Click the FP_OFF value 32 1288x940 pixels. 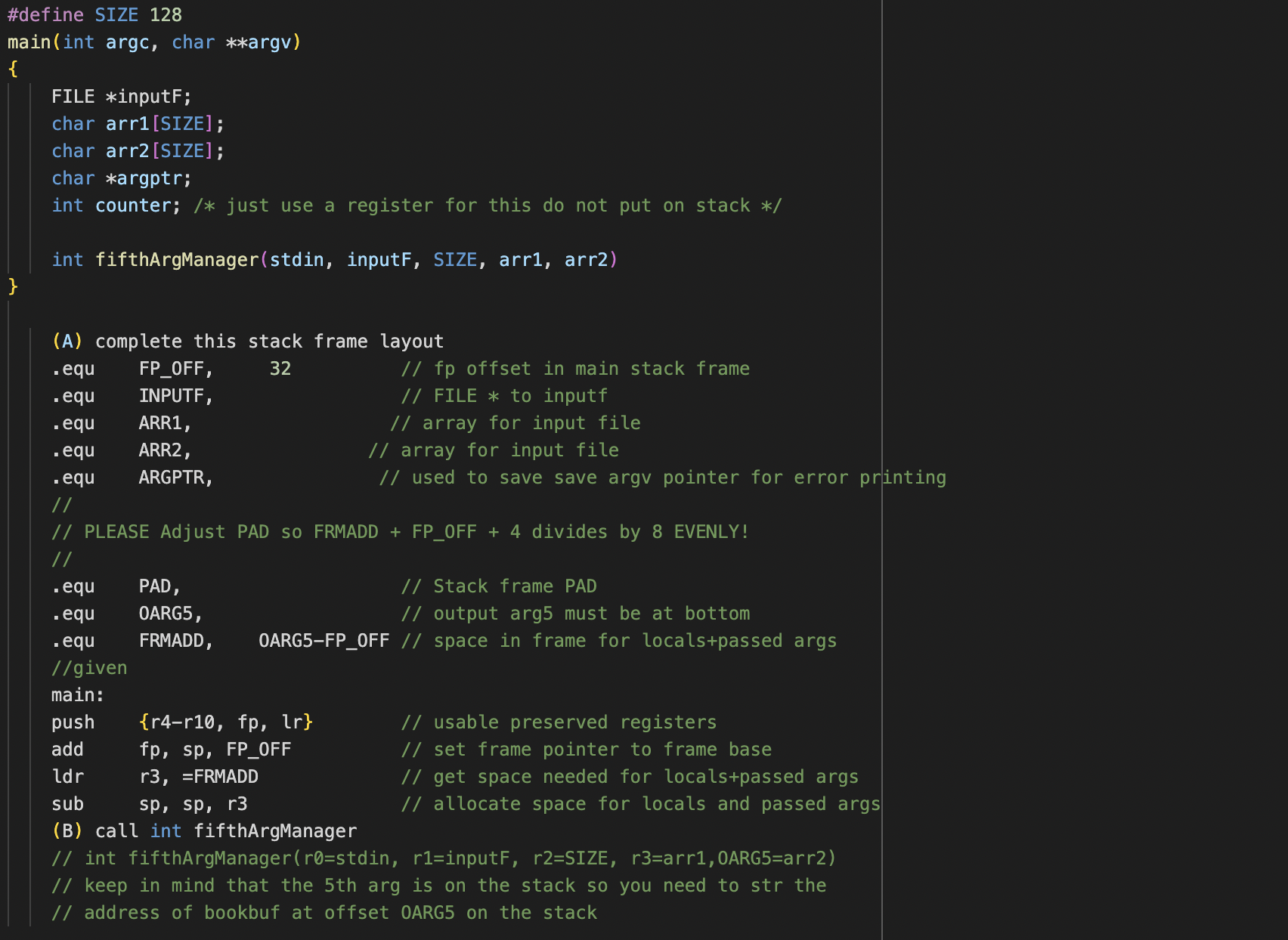[x=280, y=368]
